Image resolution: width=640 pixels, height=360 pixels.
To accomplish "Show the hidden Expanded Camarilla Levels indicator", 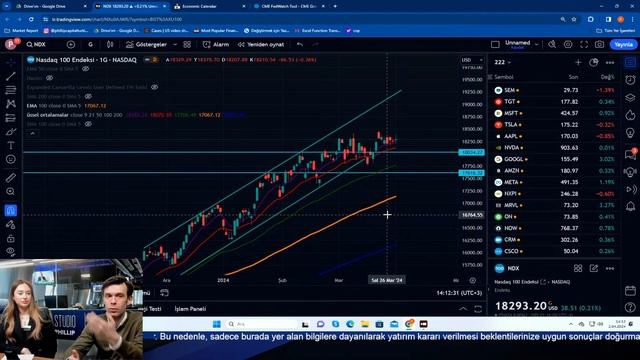I will tap(155, 87).
